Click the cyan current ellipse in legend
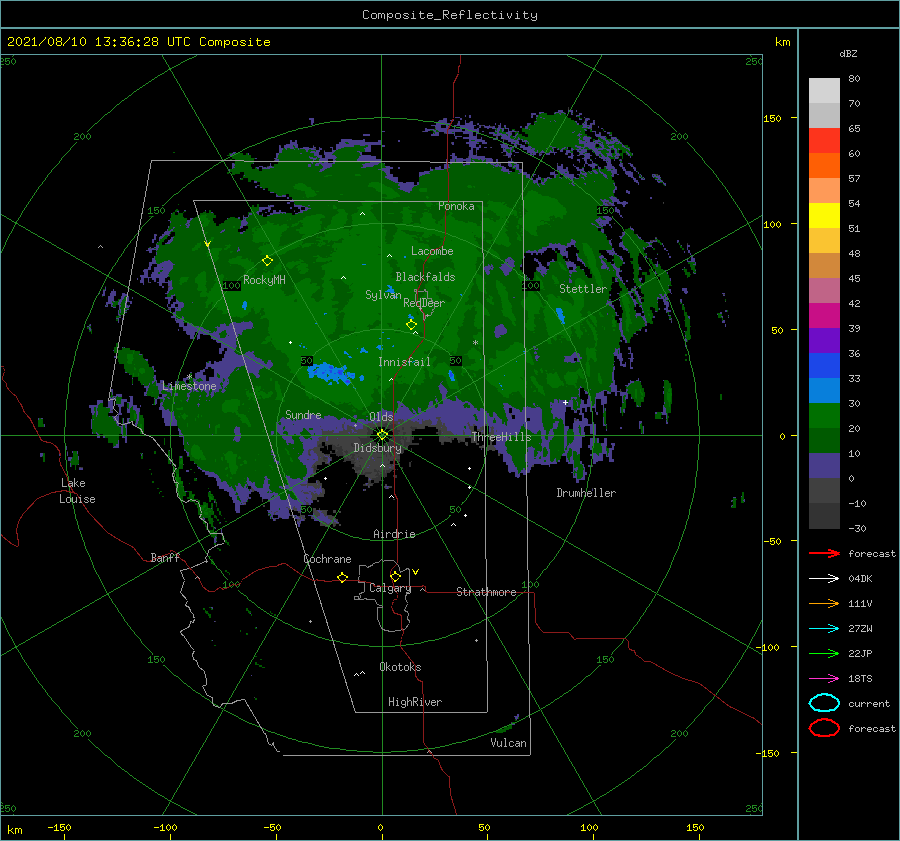This screenshot has width=900, height=841. 824,703
